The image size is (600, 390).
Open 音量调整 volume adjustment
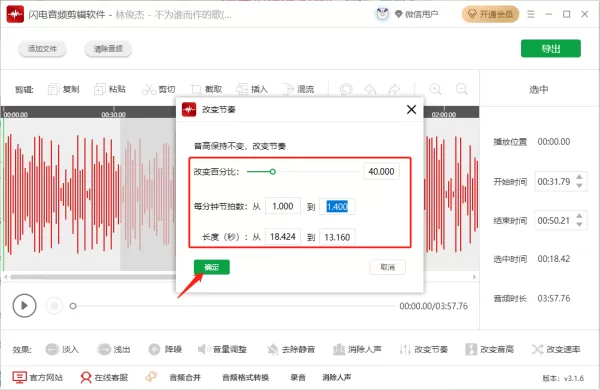tap(222, 349)
